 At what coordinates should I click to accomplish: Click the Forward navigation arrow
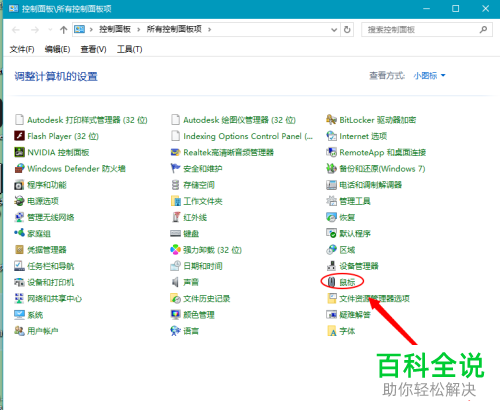tap(35, 30)
